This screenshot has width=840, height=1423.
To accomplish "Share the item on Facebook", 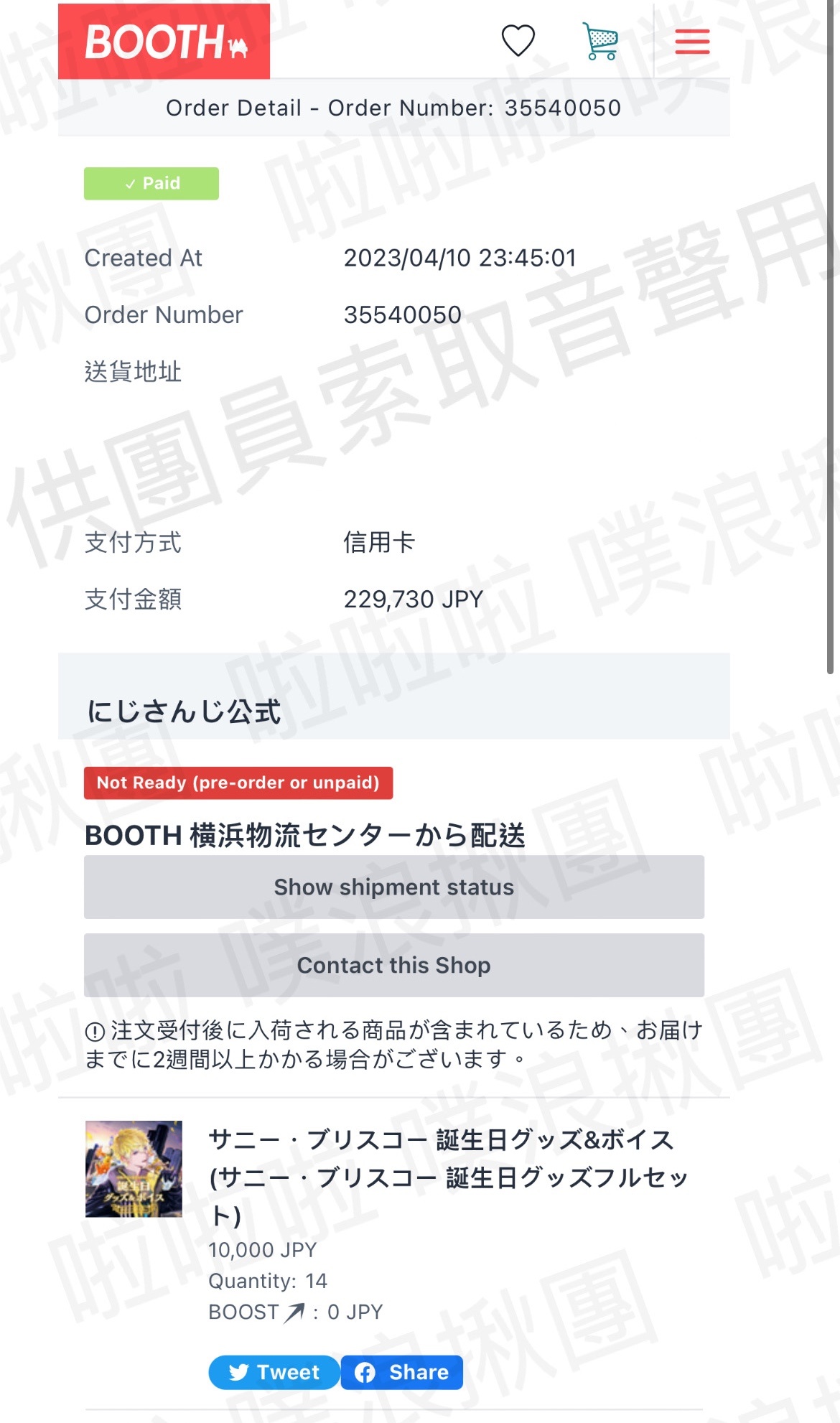I will tap(402, 1372).
